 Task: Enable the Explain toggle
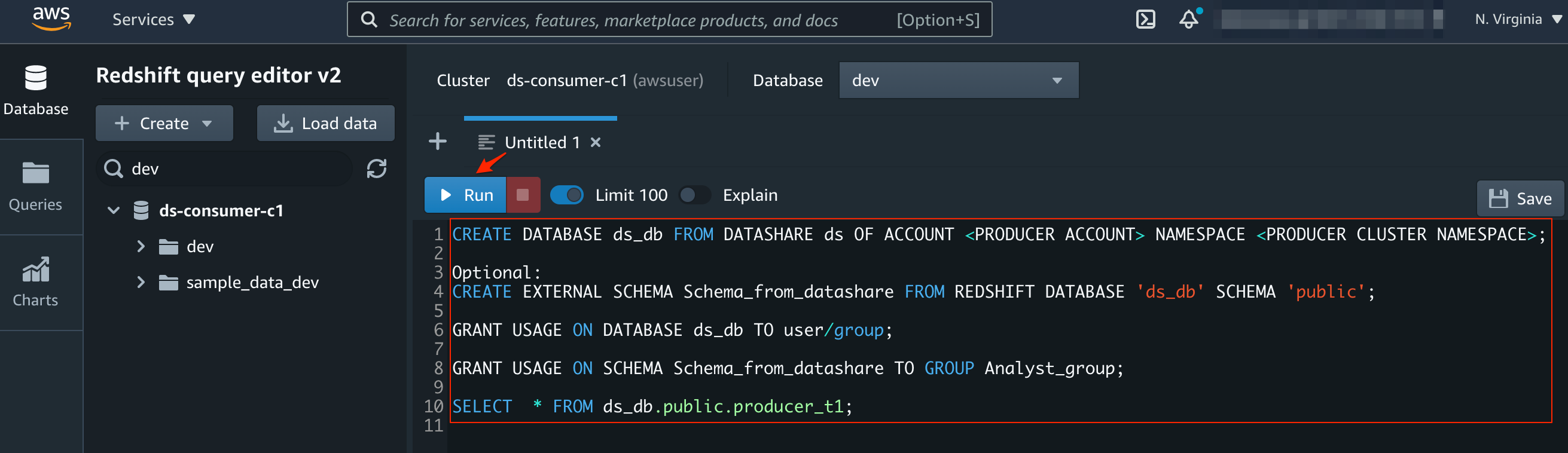pos(694,195)
